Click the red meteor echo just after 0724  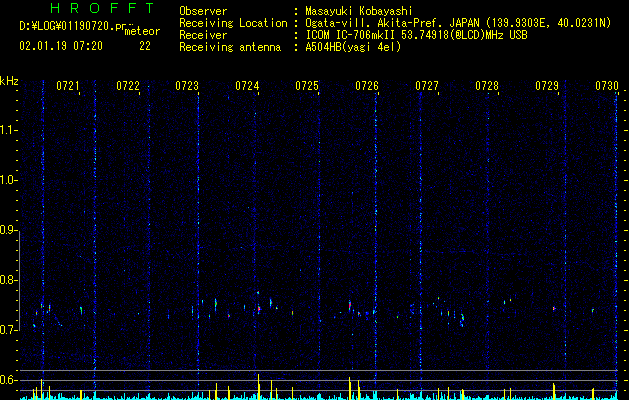(x=259, y=309)
